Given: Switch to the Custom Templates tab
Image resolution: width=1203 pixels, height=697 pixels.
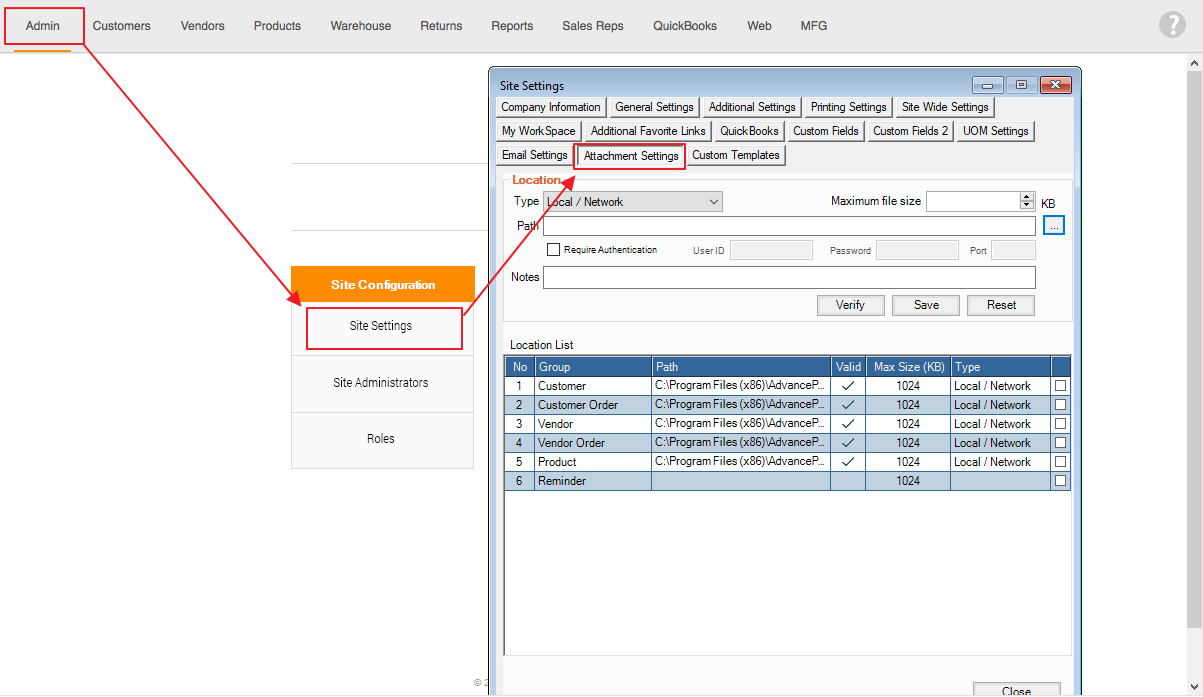Looking at the screenshot, I should click(735, 156).
